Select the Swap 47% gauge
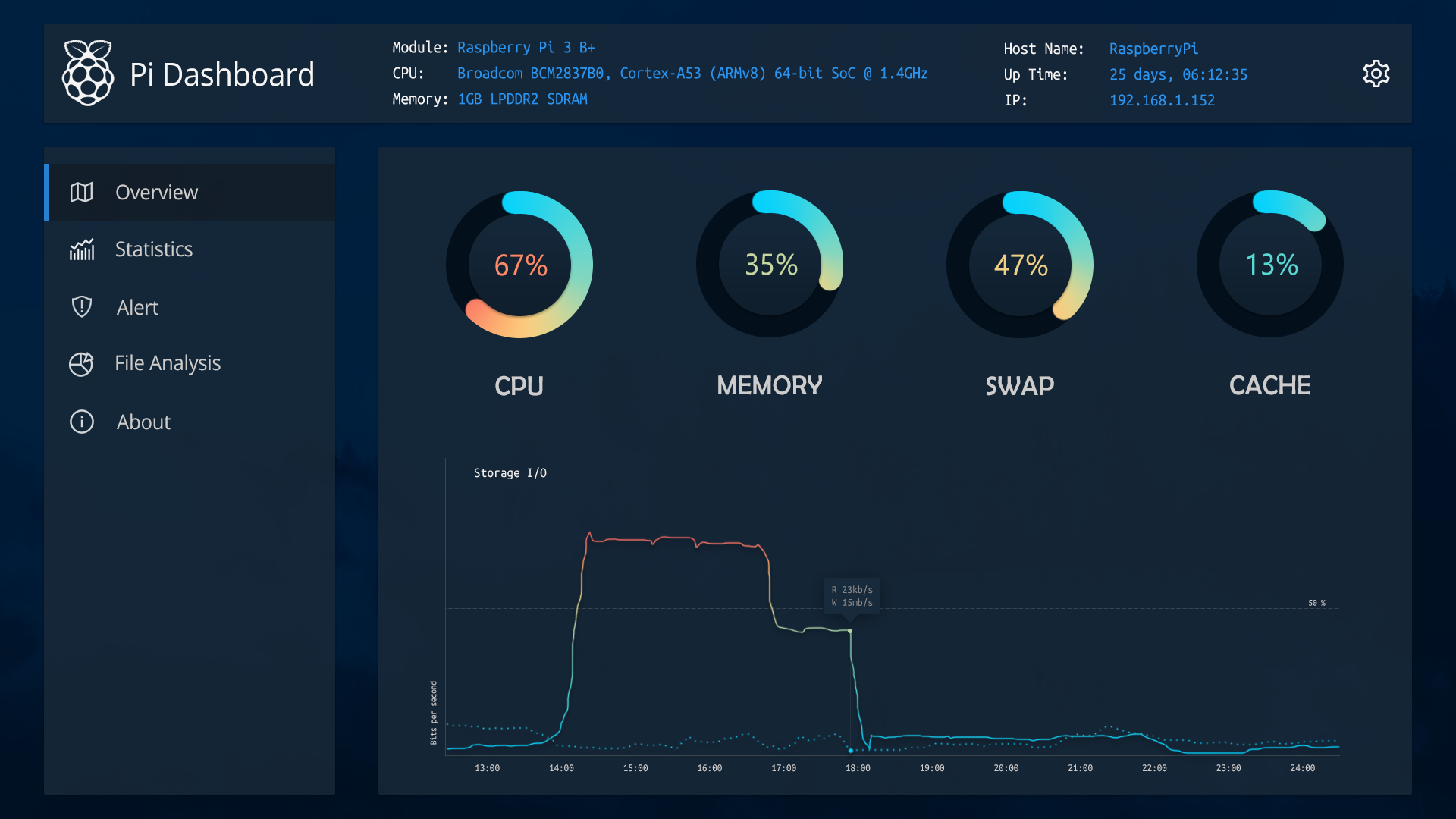The height and width of the screenshot is (819, 1456). pos(1020,265)
